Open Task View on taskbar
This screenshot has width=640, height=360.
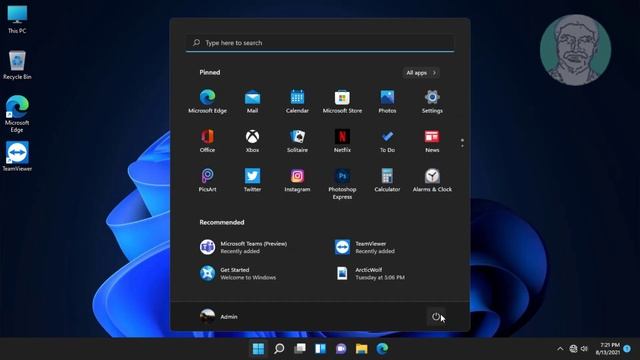point(300,349)
